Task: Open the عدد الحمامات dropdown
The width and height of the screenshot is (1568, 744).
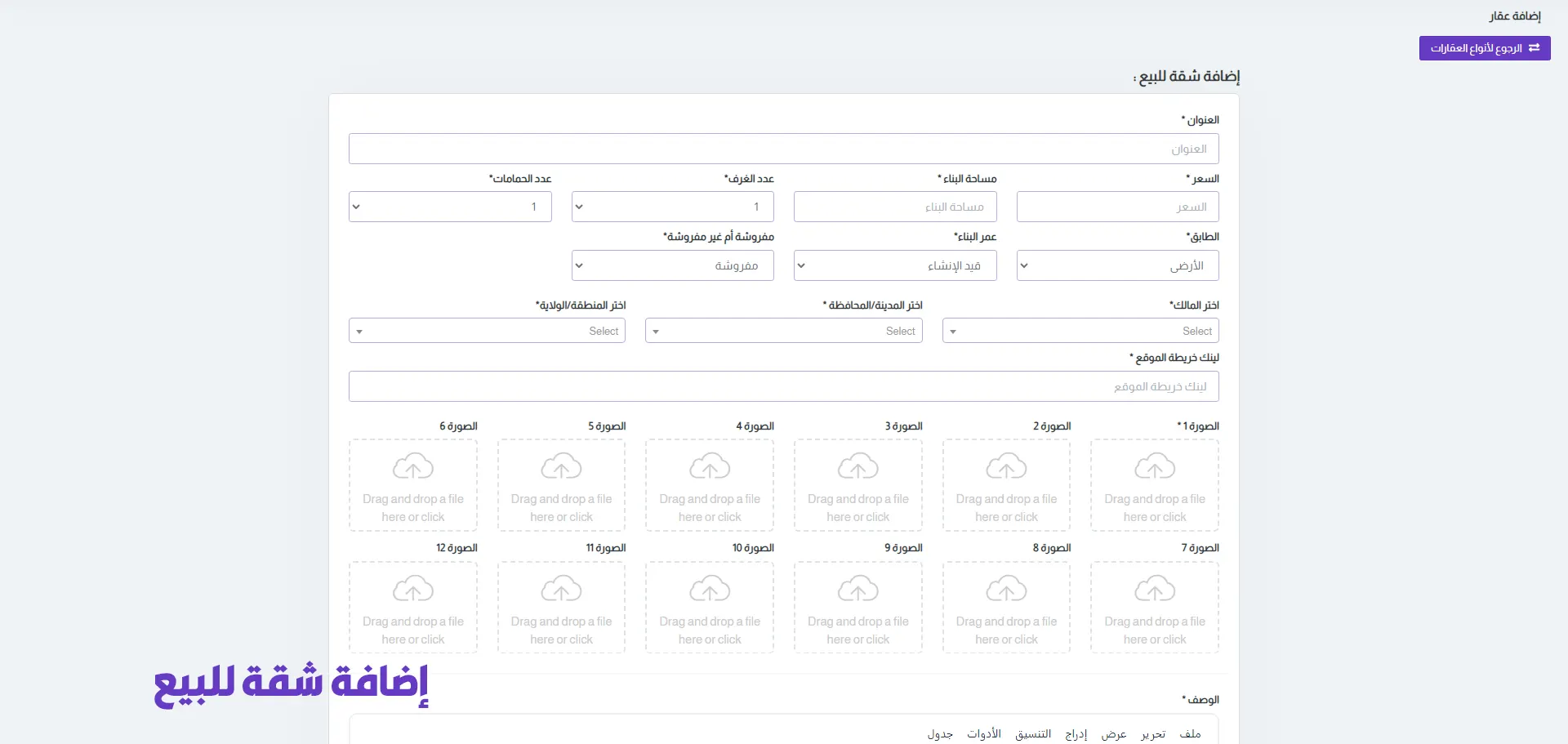Action: [x=450, y=207]
